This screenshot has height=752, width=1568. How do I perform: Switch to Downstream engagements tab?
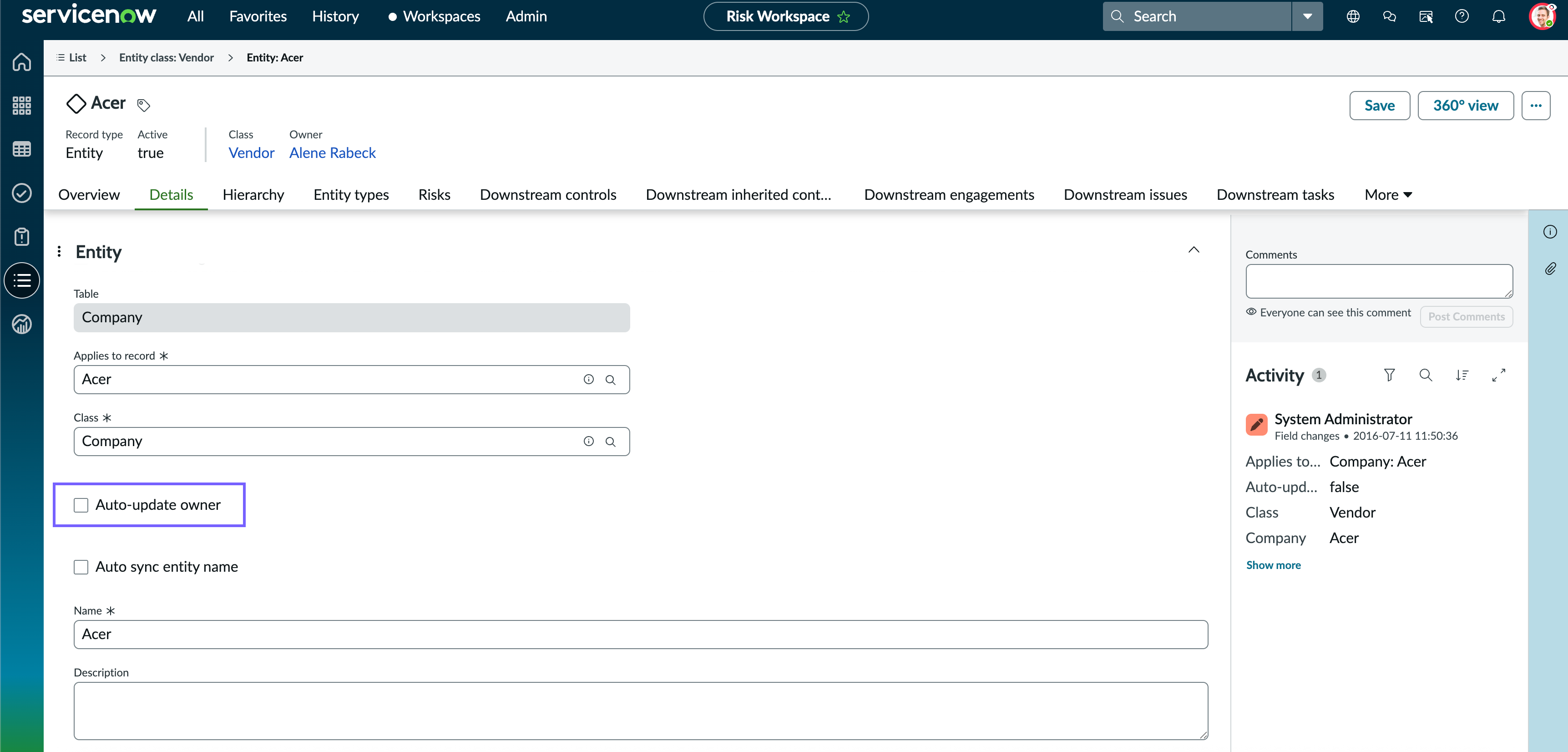point(949,195)
